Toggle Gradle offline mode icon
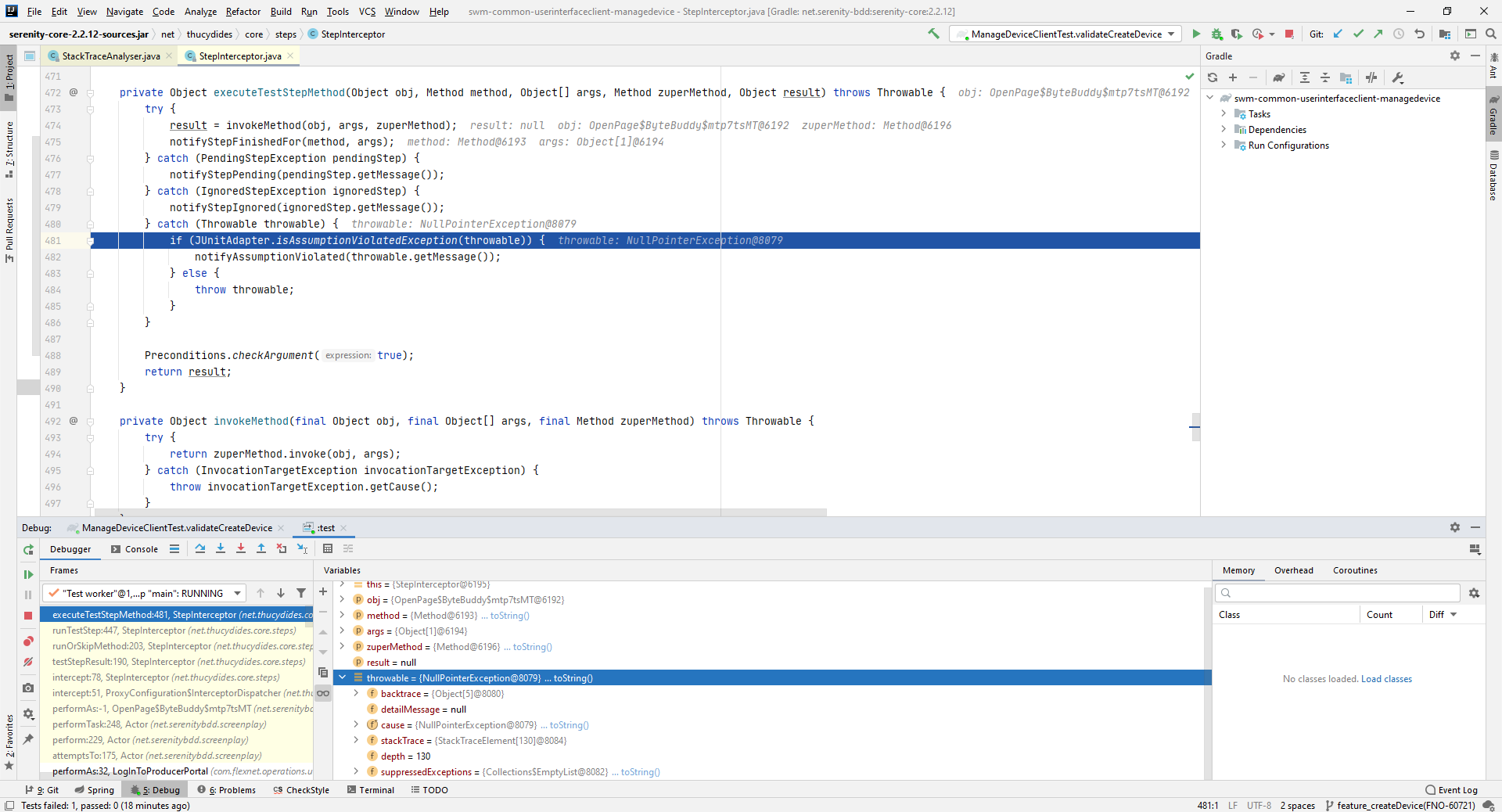1502x812 pixels. pos(1371,77)
